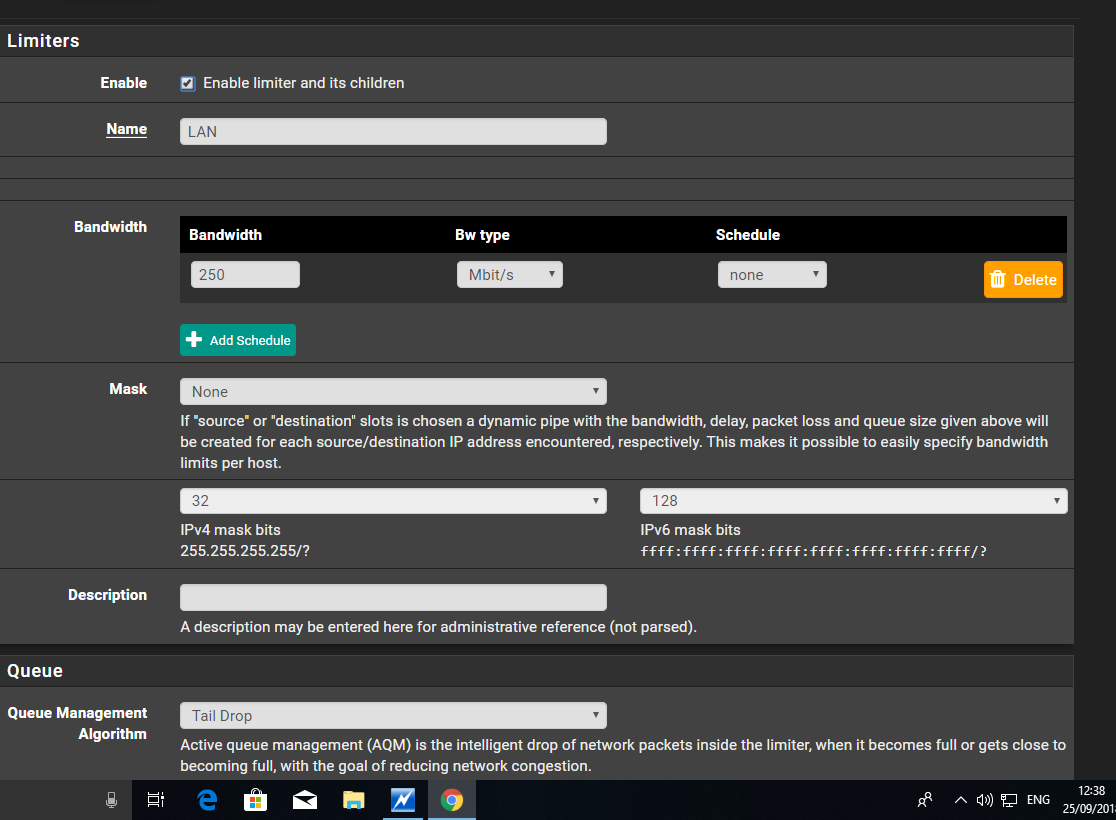Open the People icon in system tray
The height and width of the screenshot is (820, 1116).
925,800
